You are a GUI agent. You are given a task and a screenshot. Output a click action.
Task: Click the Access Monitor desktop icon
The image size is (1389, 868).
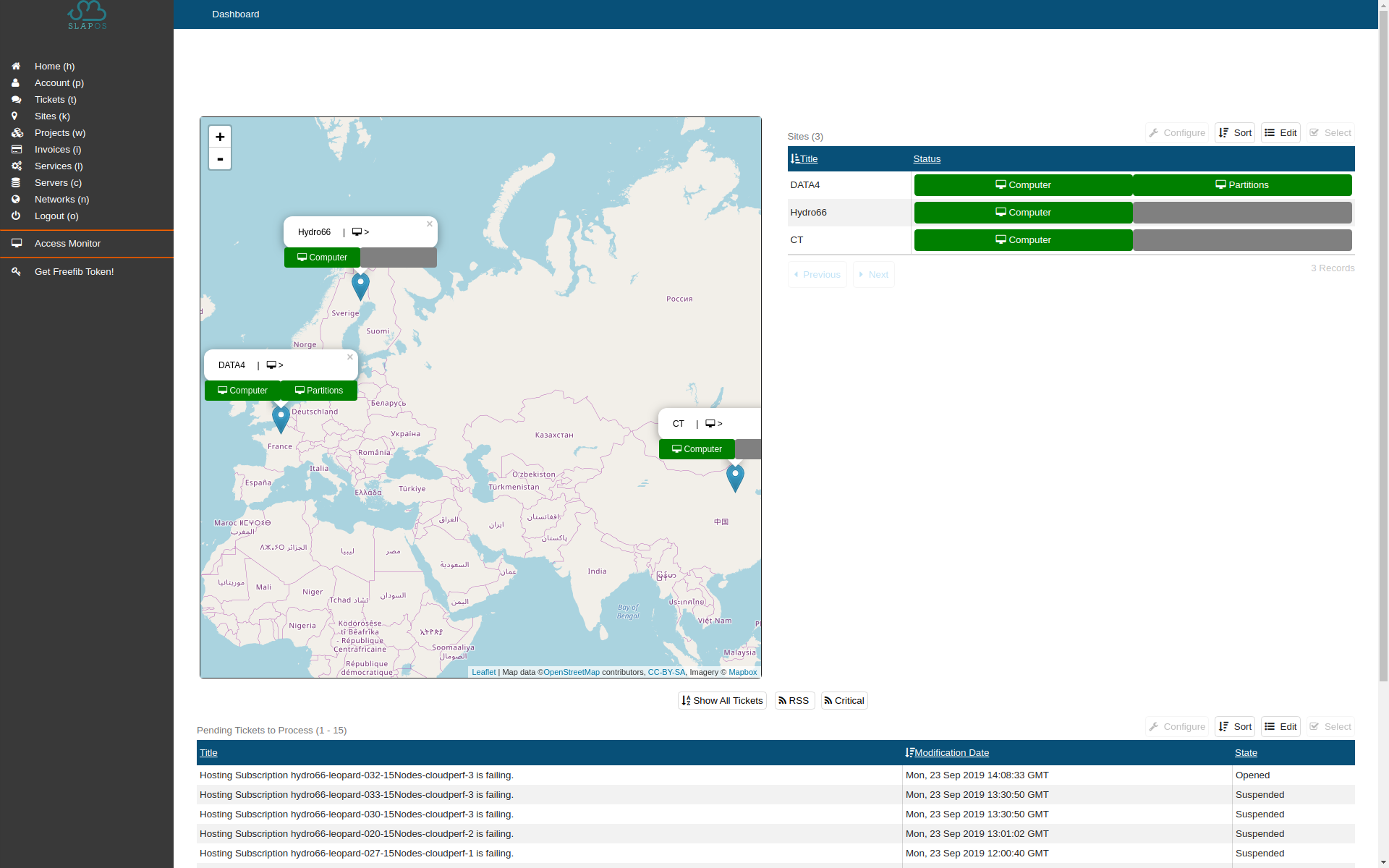click(x=16, y=243)
